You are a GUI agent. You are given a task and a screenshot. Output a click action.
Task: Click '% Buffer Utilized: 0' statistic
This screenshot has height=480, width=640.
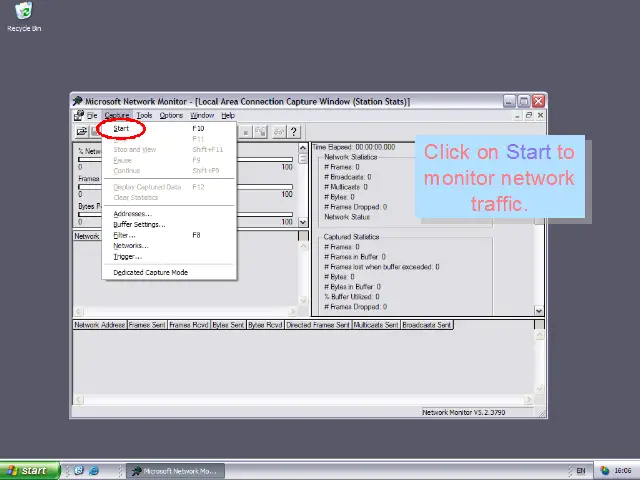[x=352, y=297]
